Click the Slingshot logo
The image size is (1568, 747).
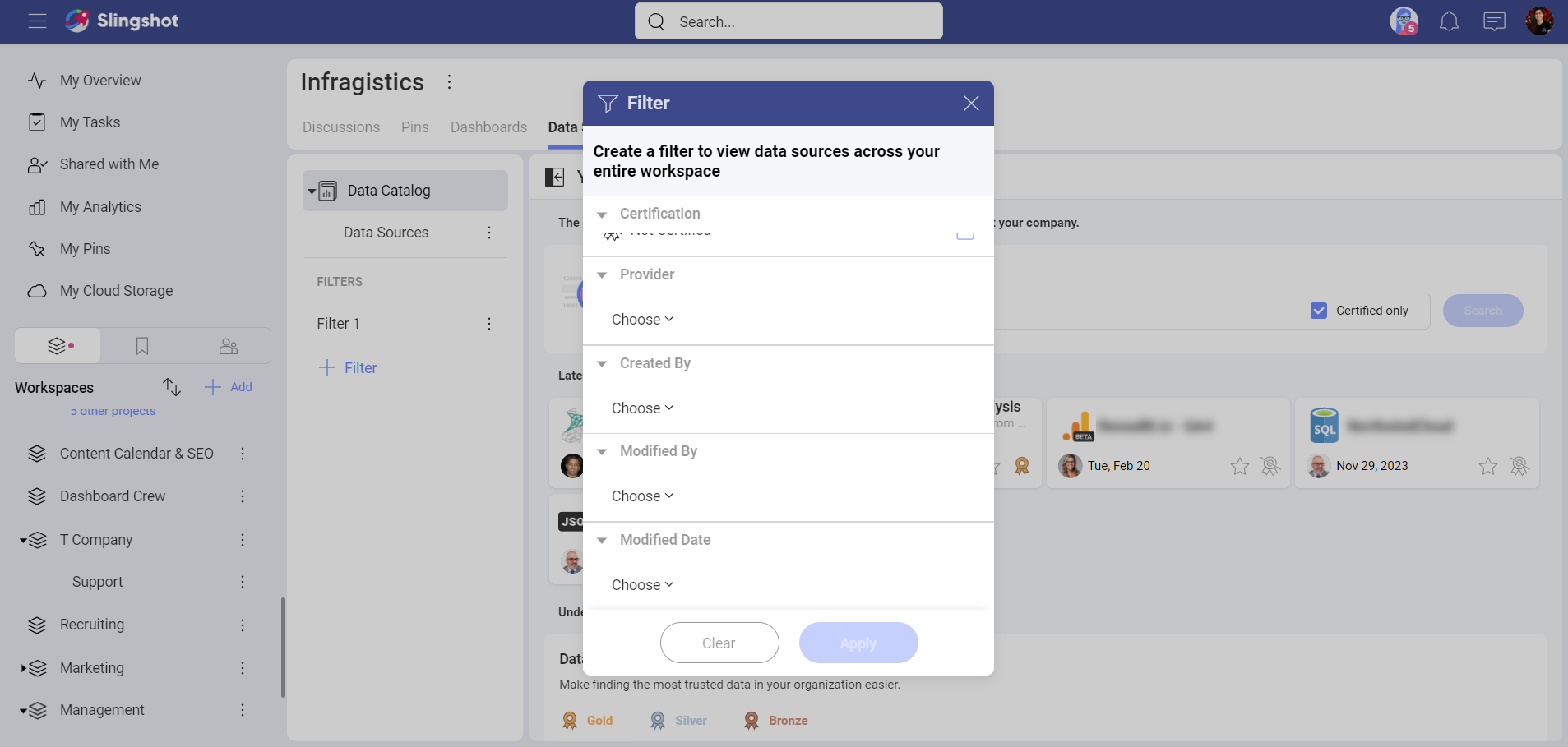coord(122,21)
